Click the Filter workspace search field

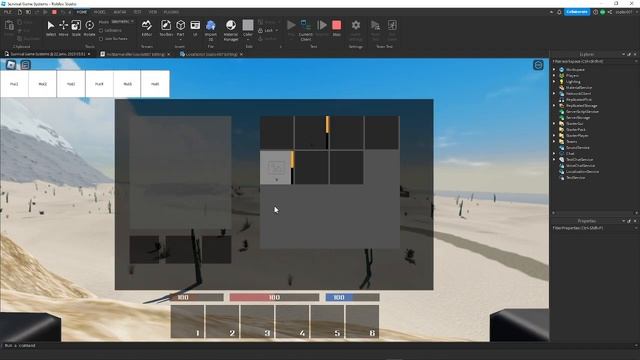point(594,62)
